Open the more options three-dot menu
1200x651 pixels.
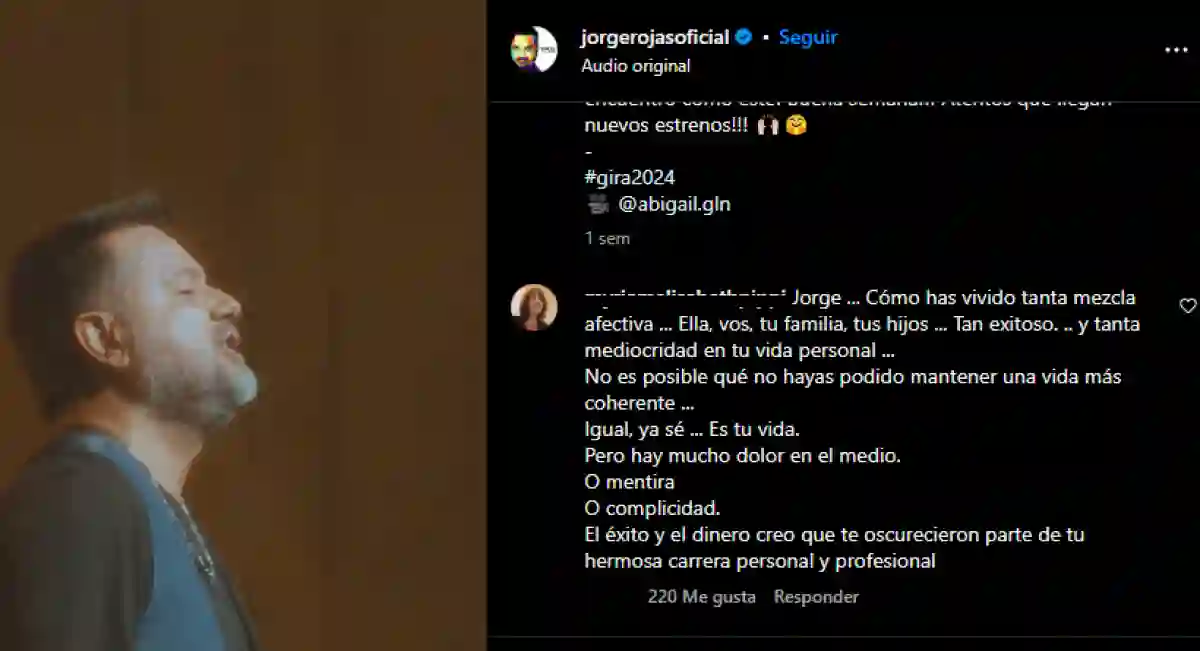1176,50
